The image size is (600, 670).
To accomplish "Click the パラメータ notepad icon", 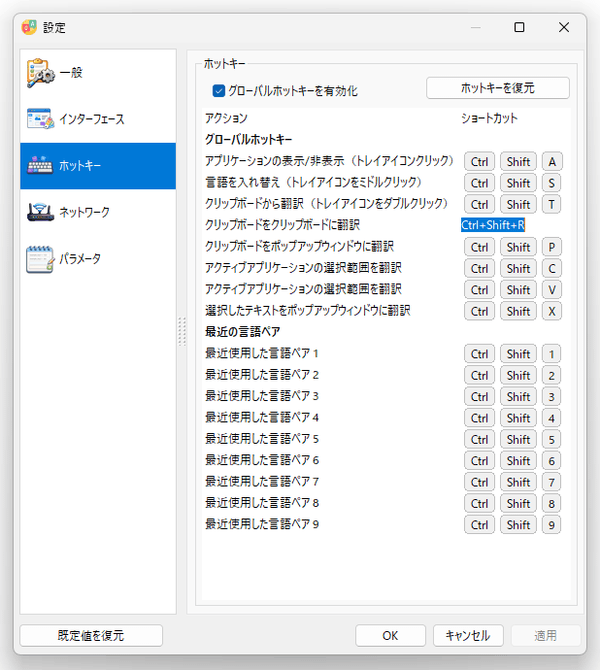I will [x=40, y=259].
